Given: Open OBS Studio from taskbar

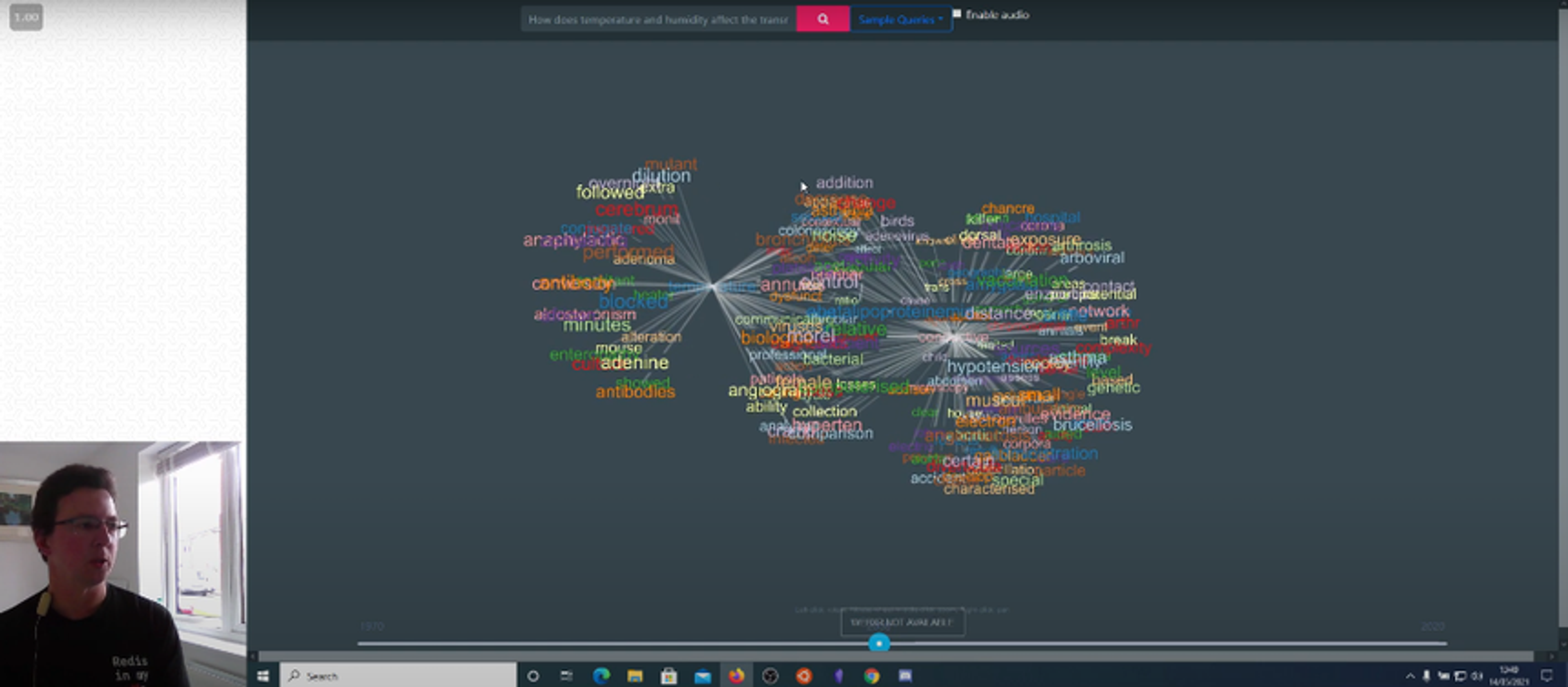Looking at the screenshot, I should click(770, 676).
